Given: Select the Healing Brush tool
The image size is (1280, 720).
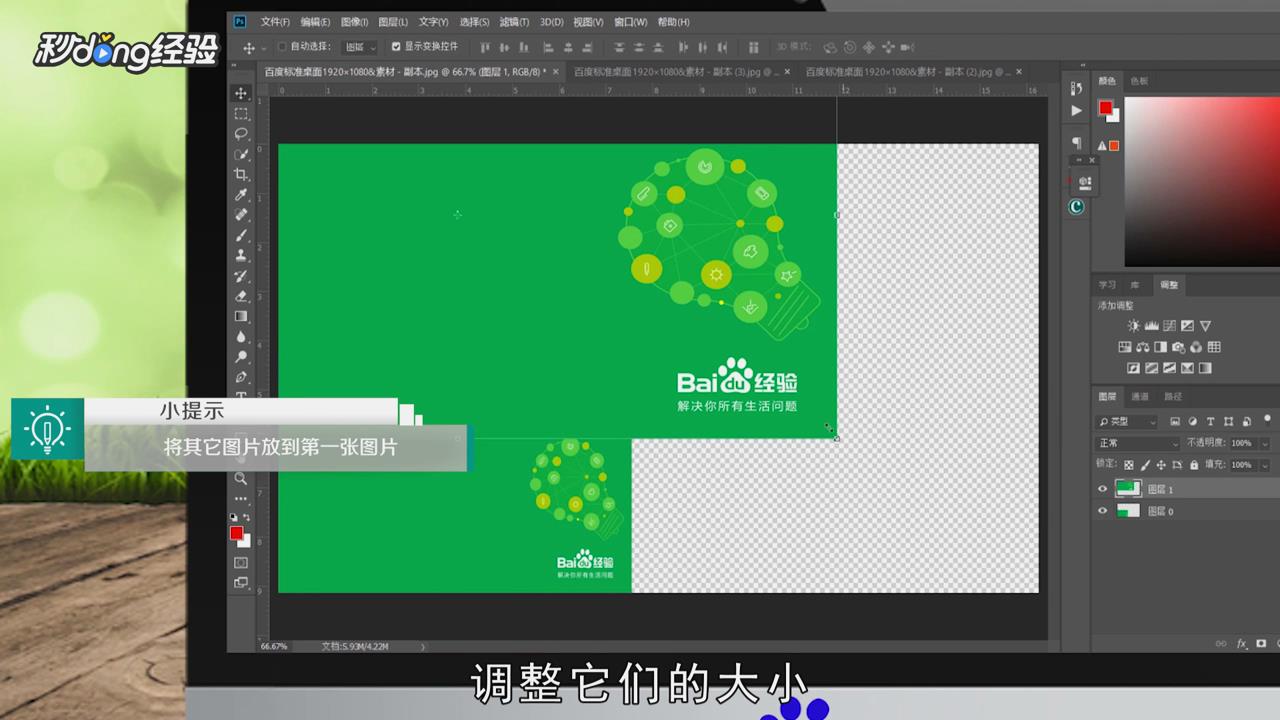Looking at the screenshot, I should pyautogui.click(x=241, y=215).
